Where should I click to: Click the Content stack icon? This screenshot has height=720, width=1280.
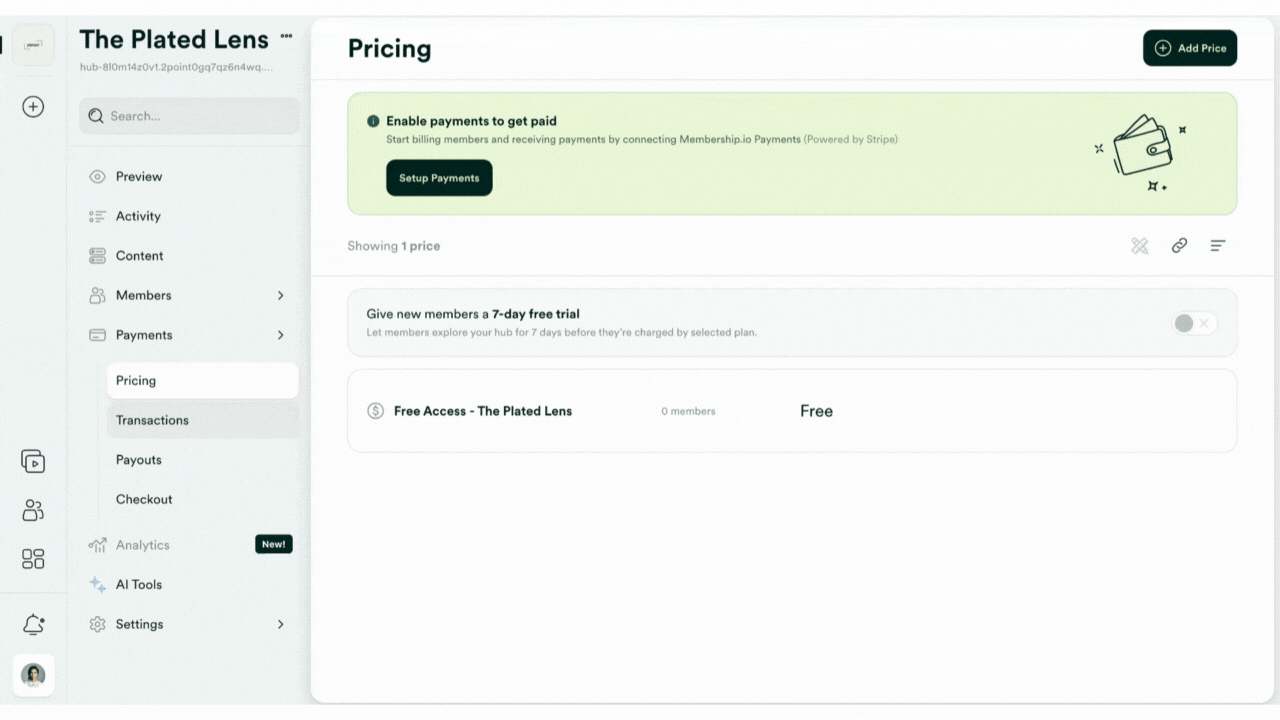pos(97,256)
